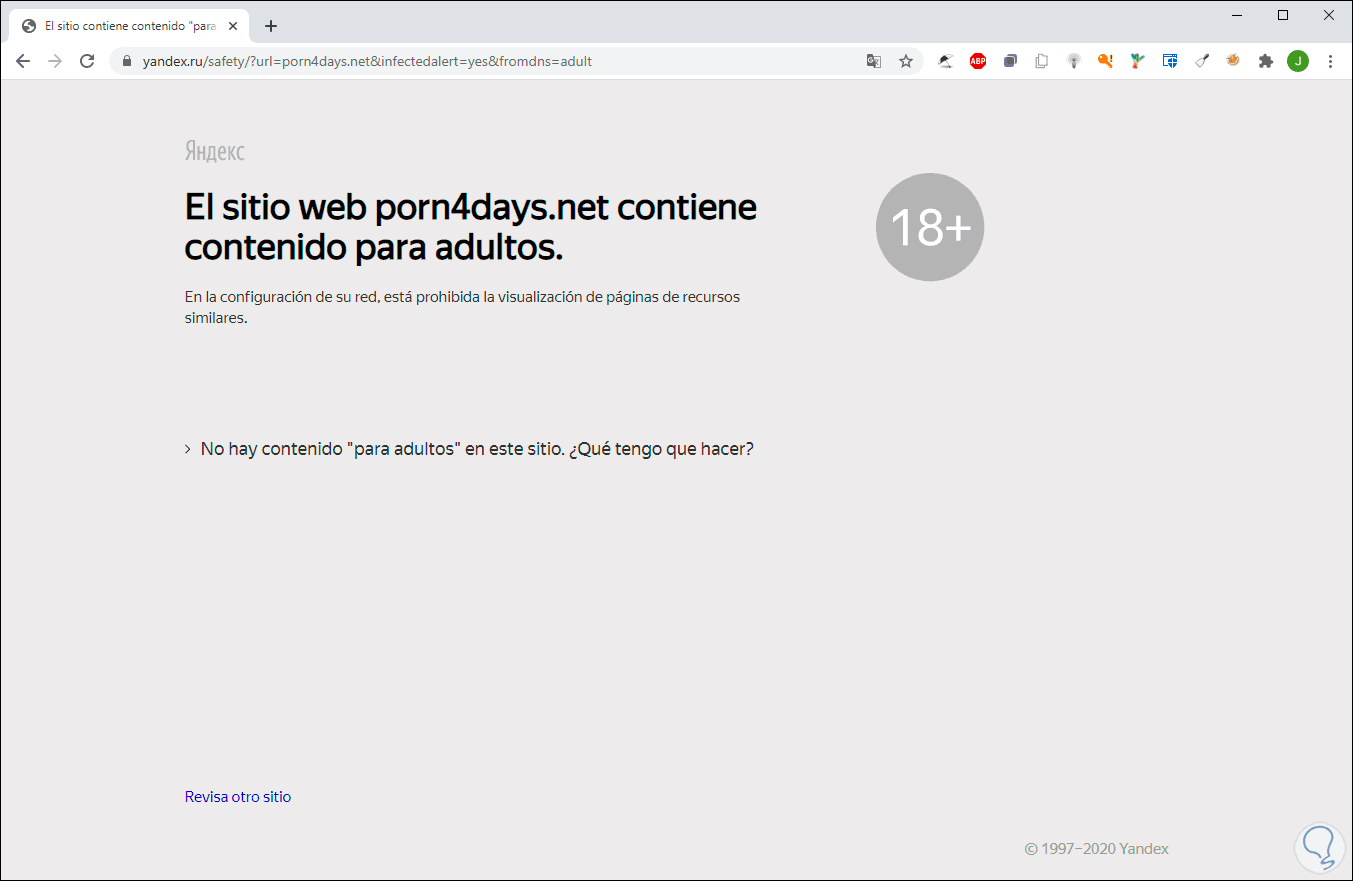The height and width of the screenshot is (881, 1353).
Task: Click the forward navigation arrow
Action: [55, 61]
